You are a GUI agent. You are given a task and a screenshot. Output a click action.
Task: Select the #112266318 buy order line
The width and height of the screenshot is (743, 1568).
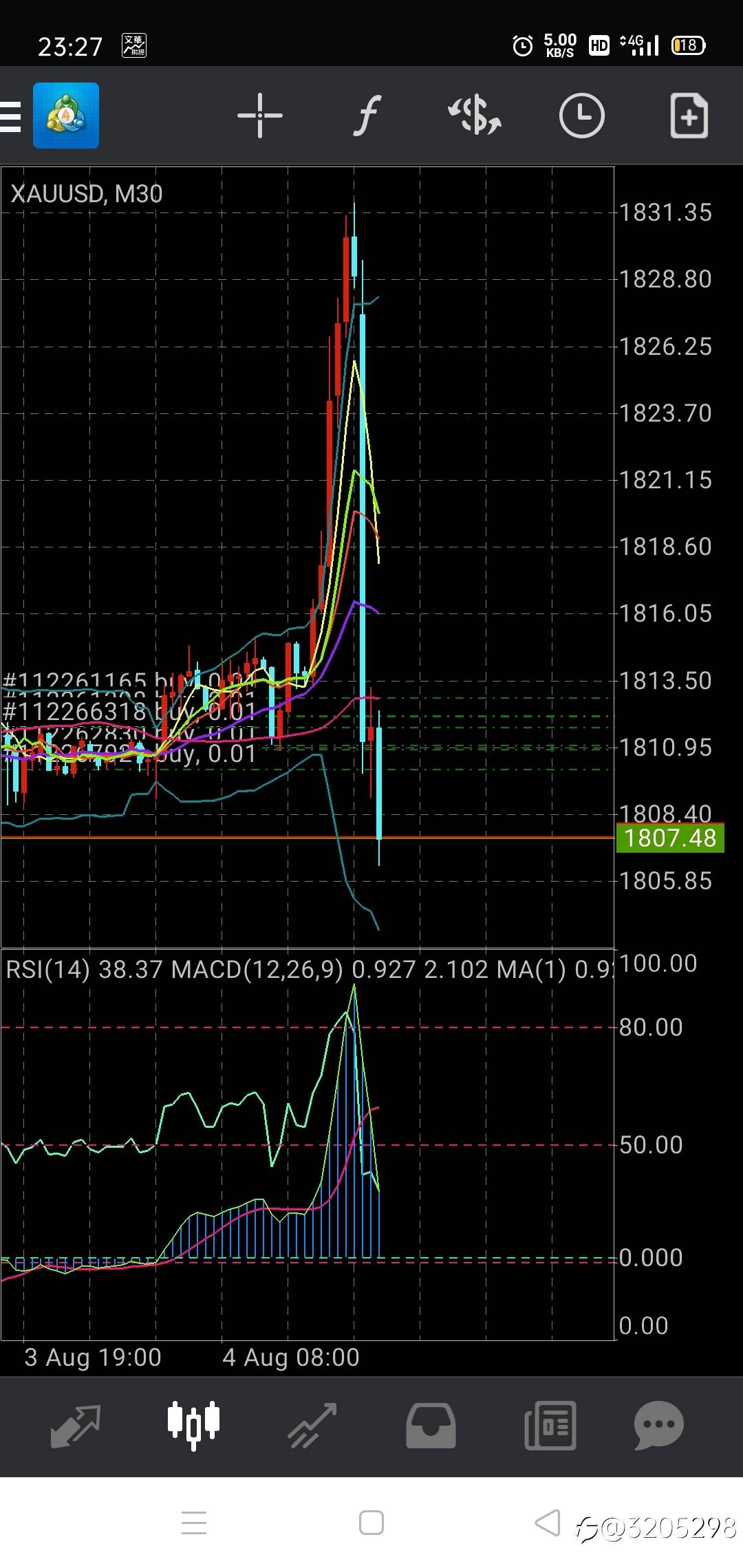point(129,710)
